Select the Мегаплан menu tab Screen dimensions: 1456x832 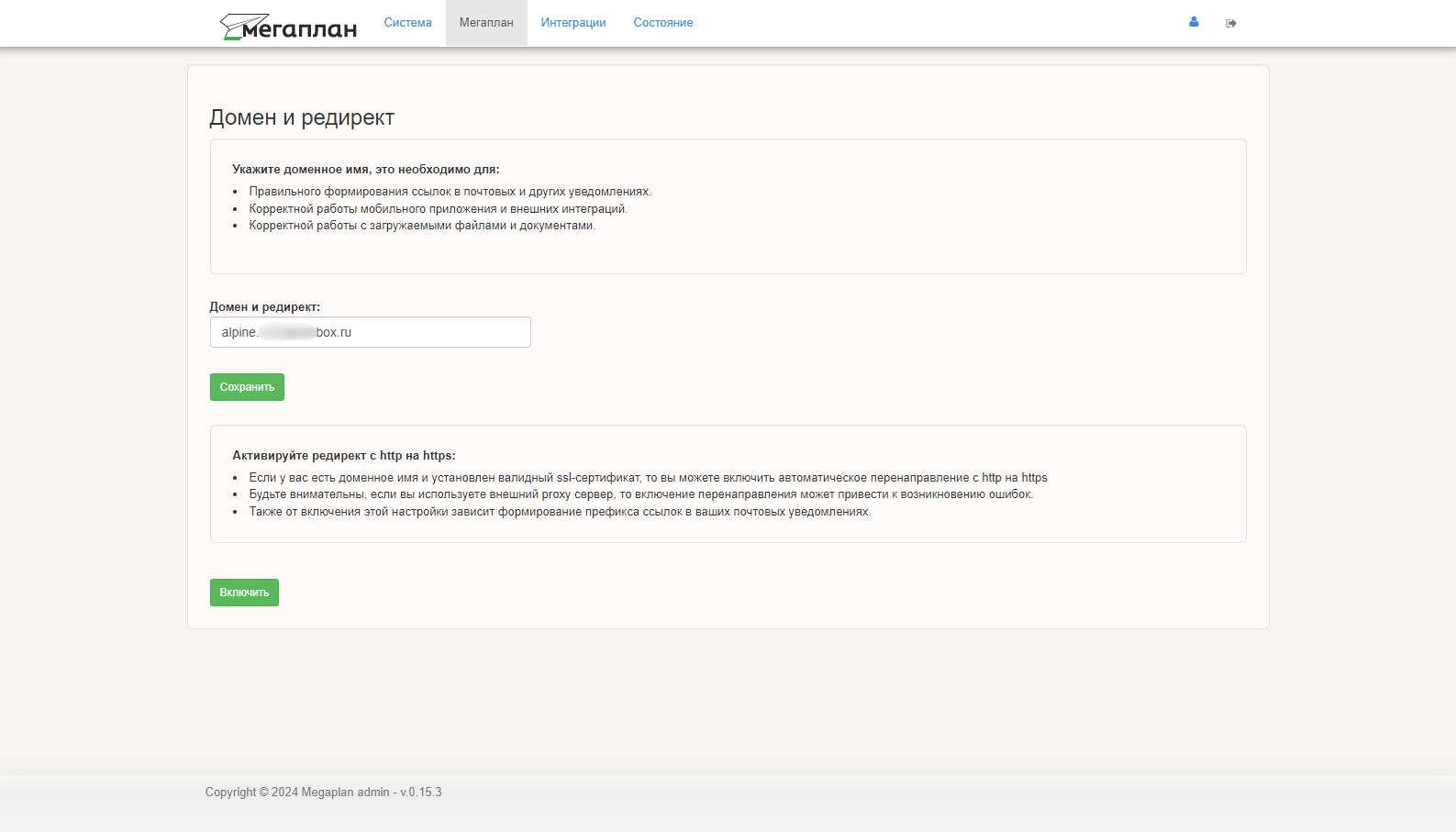click(x=486, y=23)
